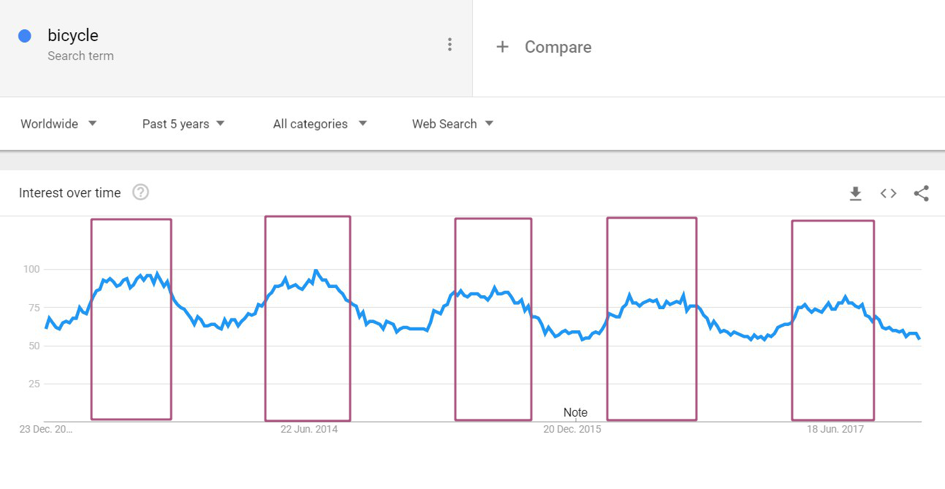Open the embed code icon
Viewport: 945px width, 489px height.
[x=888, y=193]
